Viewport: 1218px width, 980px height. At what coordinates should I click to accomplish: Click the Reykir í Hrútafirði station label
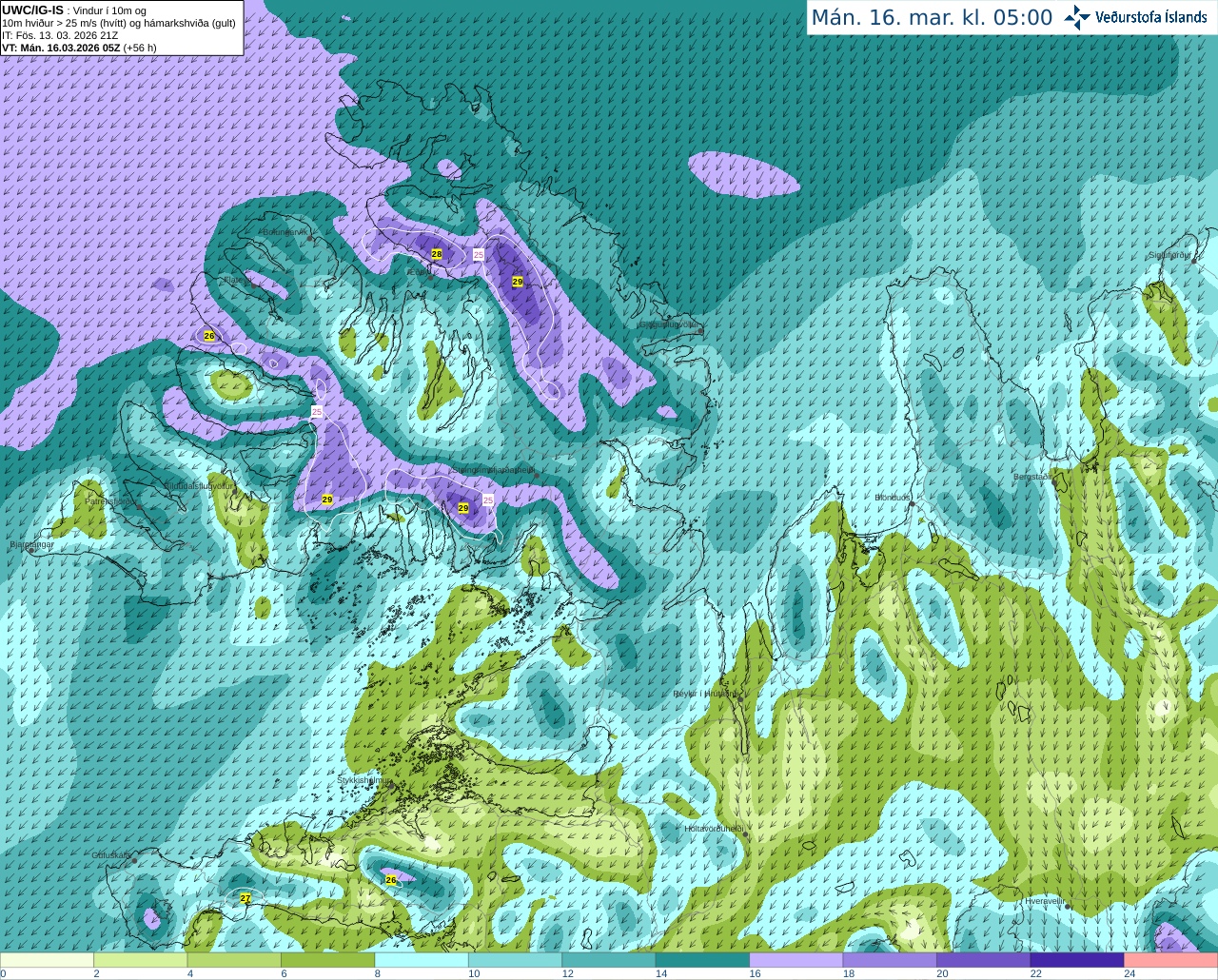(705, 694)
